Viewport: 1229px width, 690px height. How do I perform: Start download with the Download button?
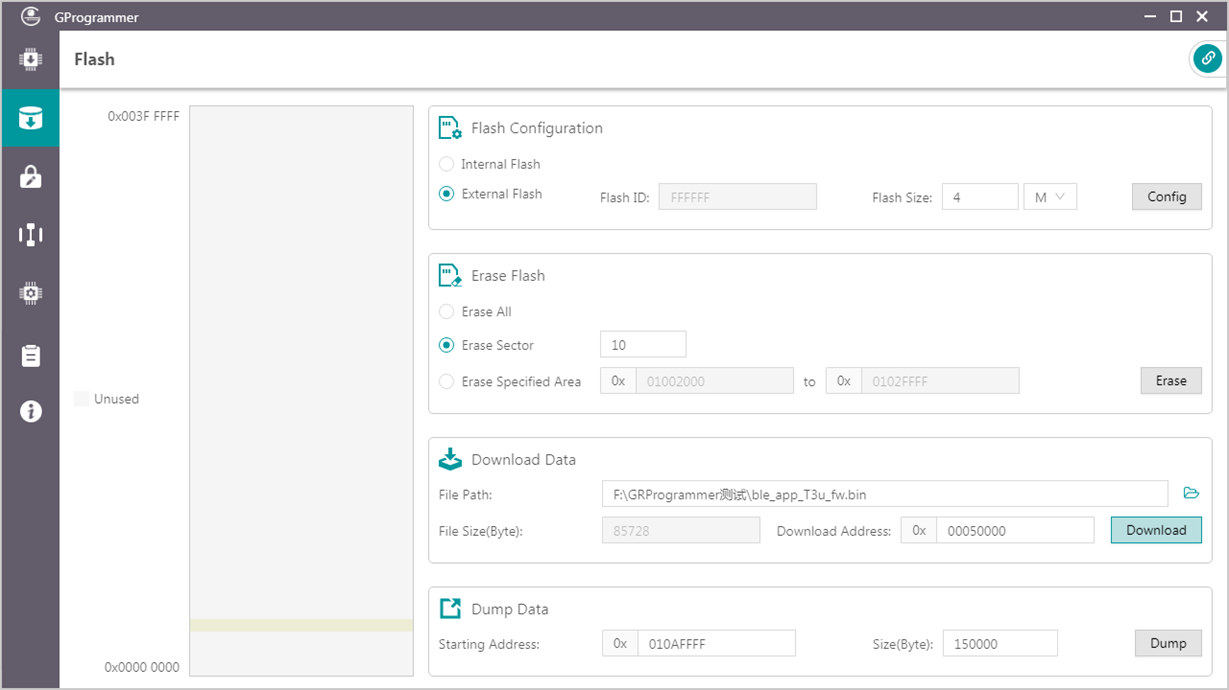point(1155,530)
